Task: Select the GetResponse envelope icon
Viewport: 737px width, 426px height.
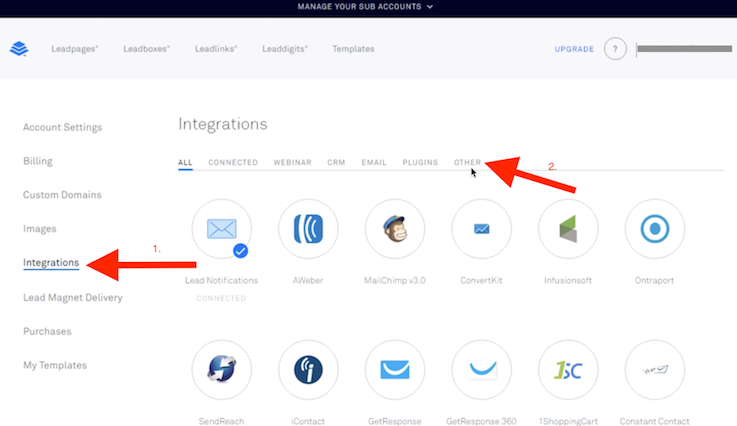Action: tap(395, 370)
